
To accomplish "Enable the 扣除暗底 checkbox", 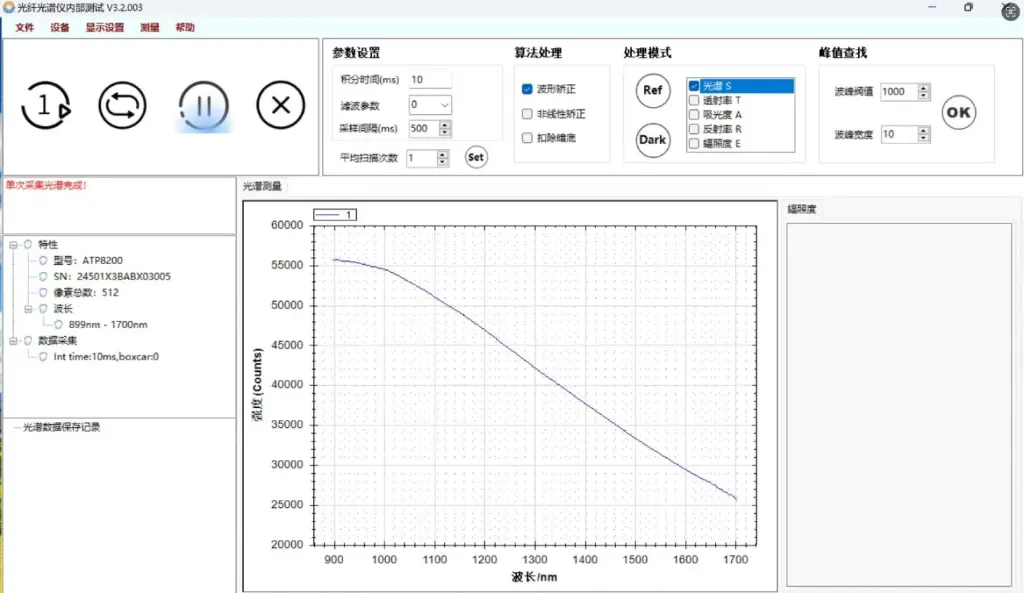I will click(x=527, y=138).
